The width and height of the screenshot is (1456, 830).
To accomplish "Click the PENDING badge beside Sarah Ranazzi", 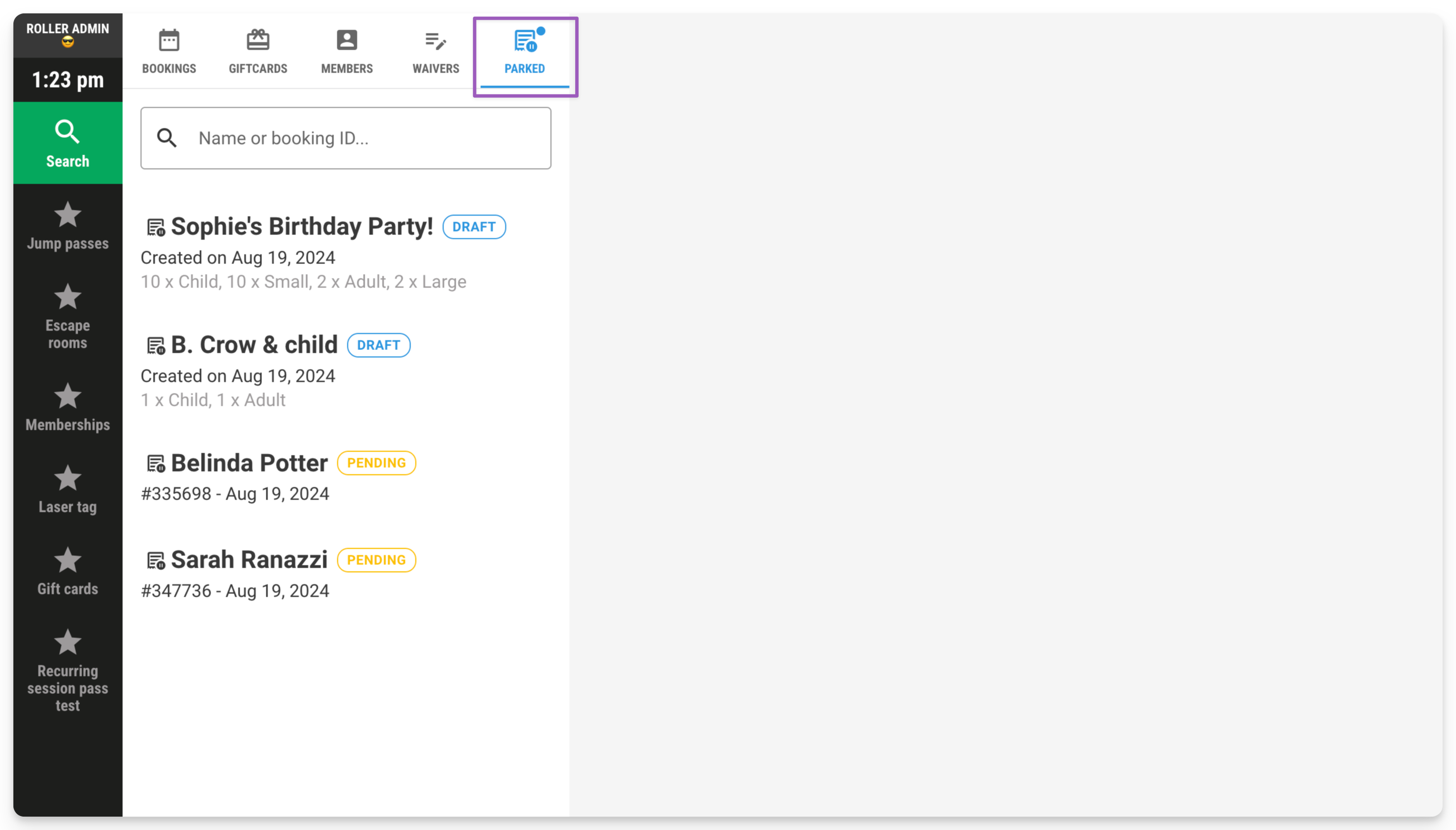I will [376, 560].
